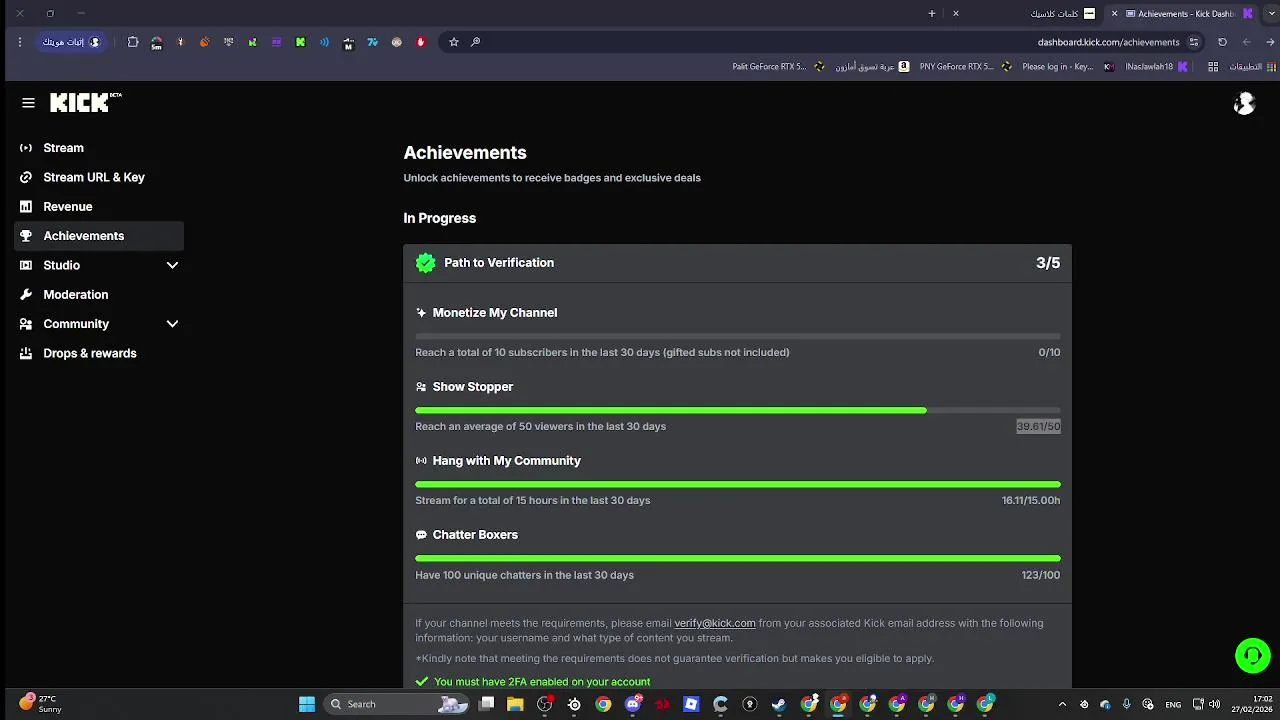Go to Stream page
This screenshot has width=1280, height=720.
99,148
